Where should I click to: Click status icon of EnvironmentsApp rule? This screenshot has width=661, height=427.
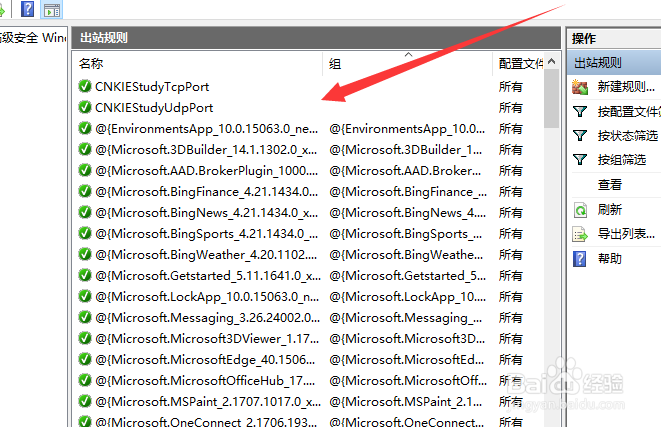[x=85, y=129]
